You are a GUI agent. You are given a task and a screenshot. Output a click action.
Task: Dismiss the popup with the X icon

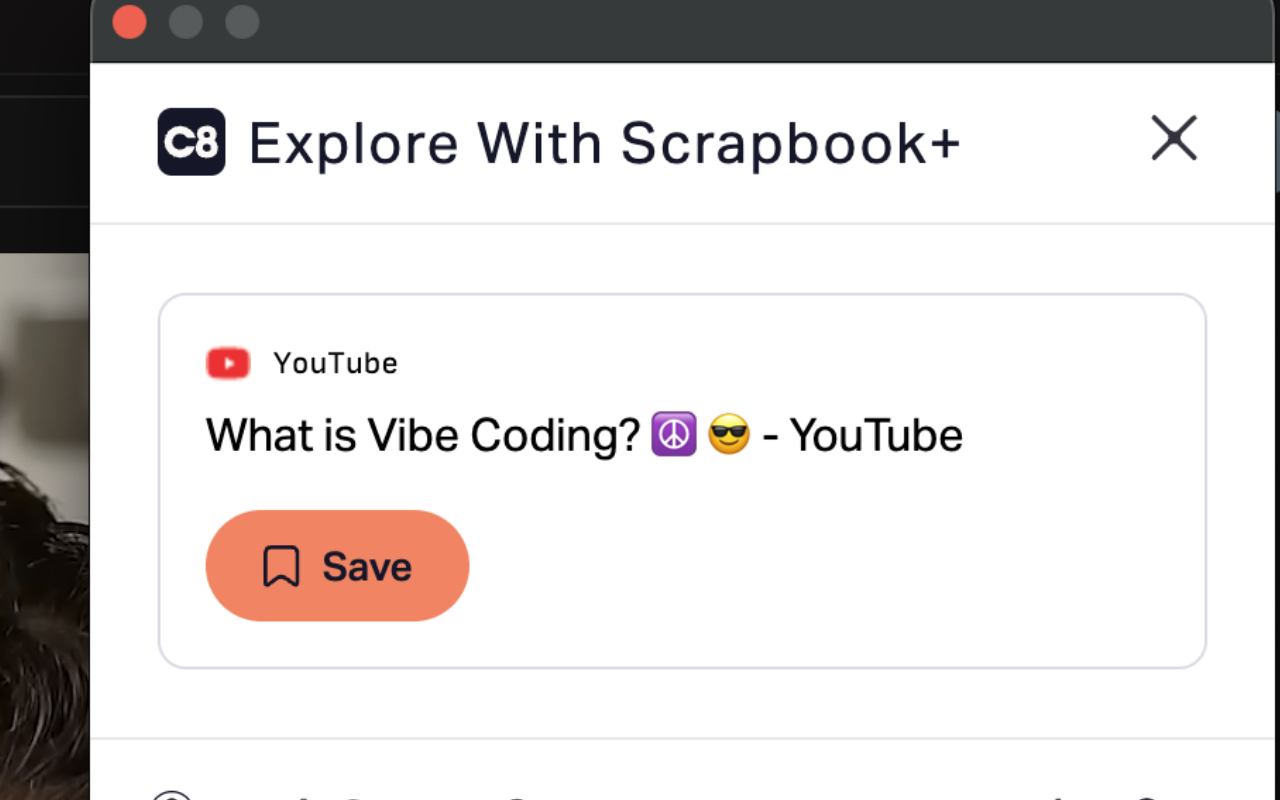(x=1174, y=139)
